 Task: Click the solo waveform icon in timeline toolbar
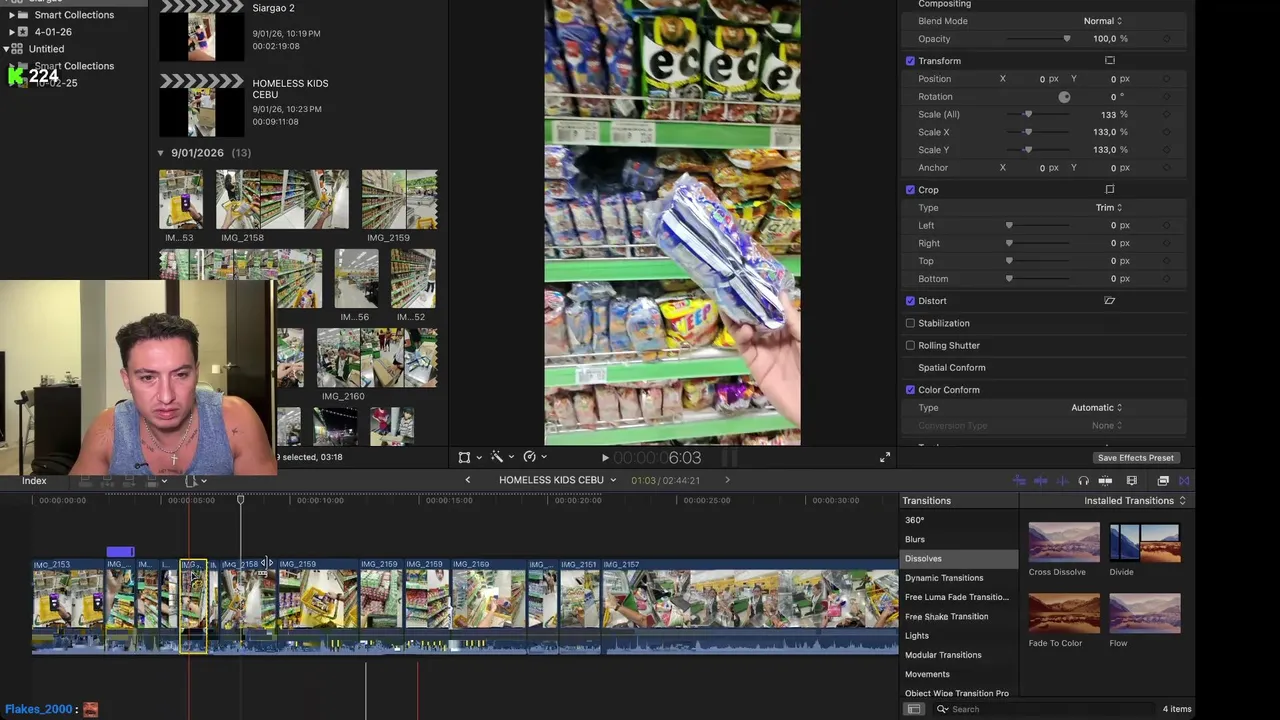[x=1062, y=481]
